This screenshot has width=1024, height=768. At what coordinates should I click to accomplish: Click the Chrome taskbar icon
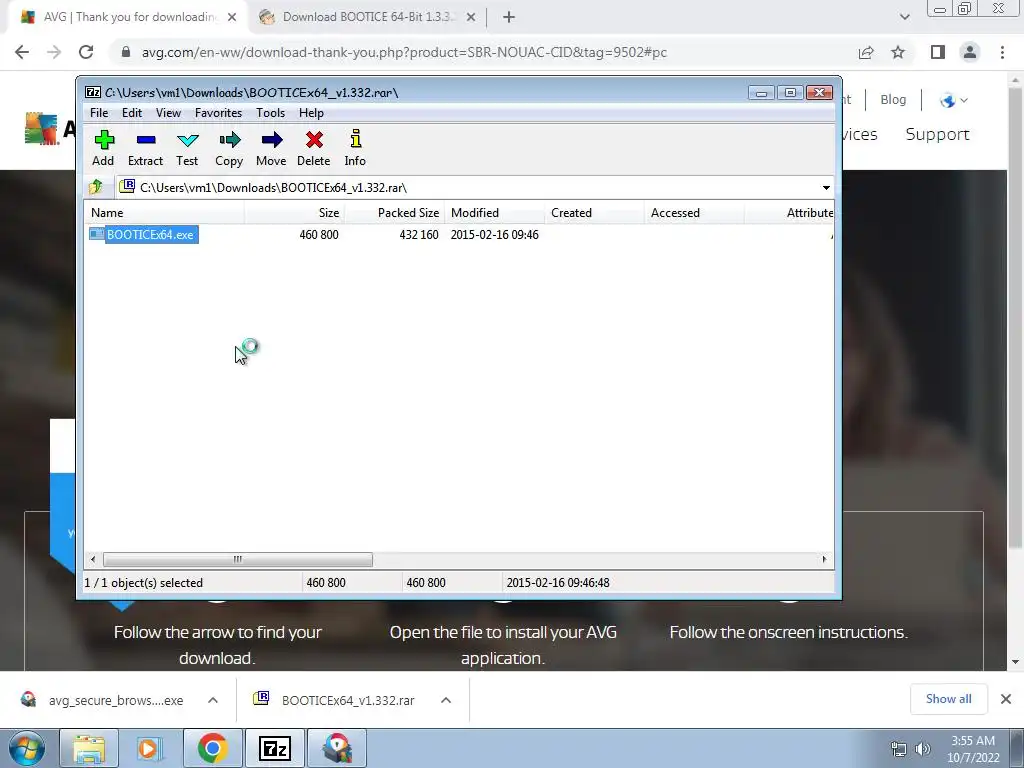pos(212,748)
